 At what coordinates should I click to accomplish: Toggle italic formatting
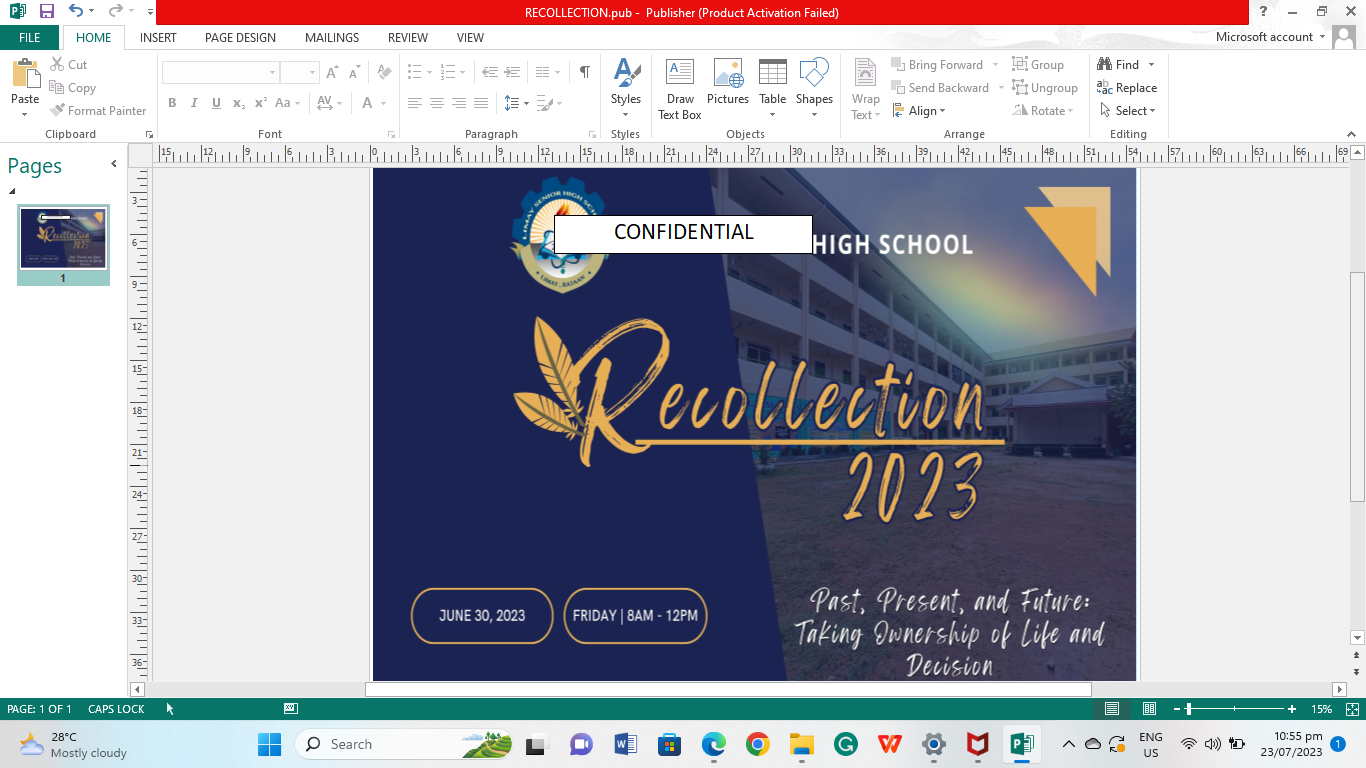[194, 103]
